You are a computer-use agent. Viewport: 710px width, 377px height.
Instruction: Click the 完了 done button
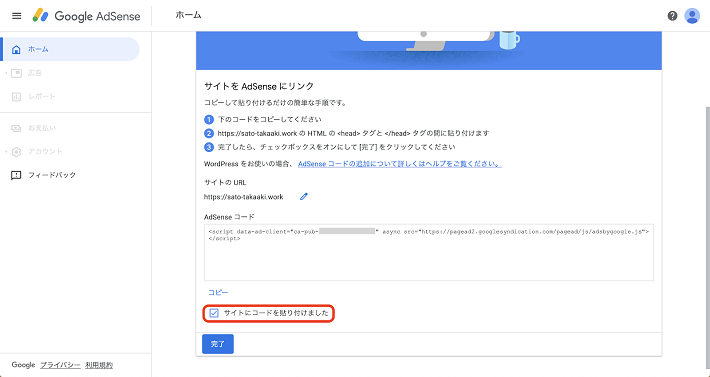218,344
